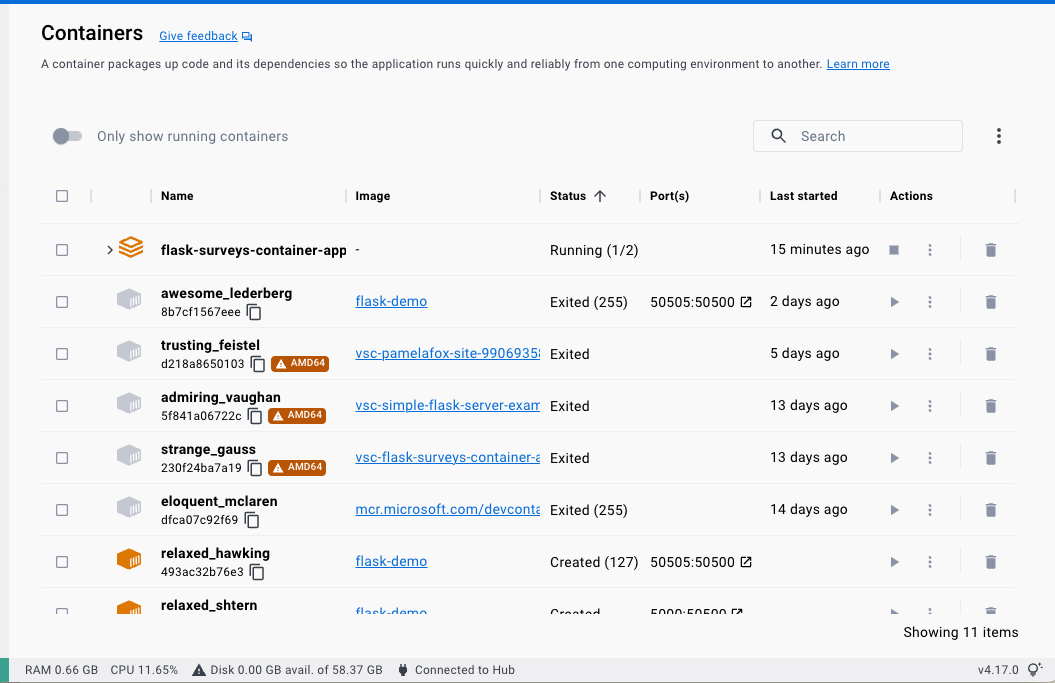The width and height of the screenshot is (1055, 683).
Task: Click the RAM usage indicator in status bar
Action: coord(61,669)
